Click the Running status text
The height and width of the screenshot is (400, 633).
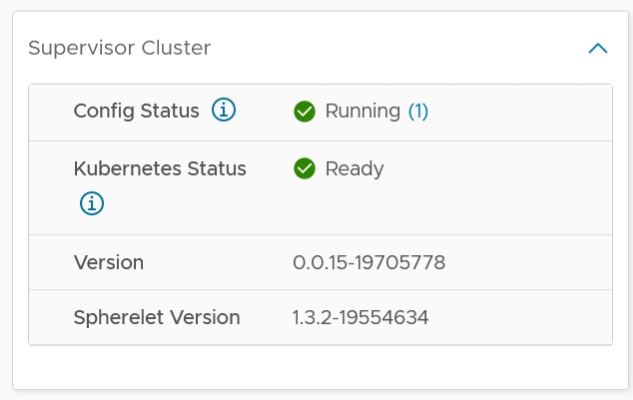tap(363, 112)
